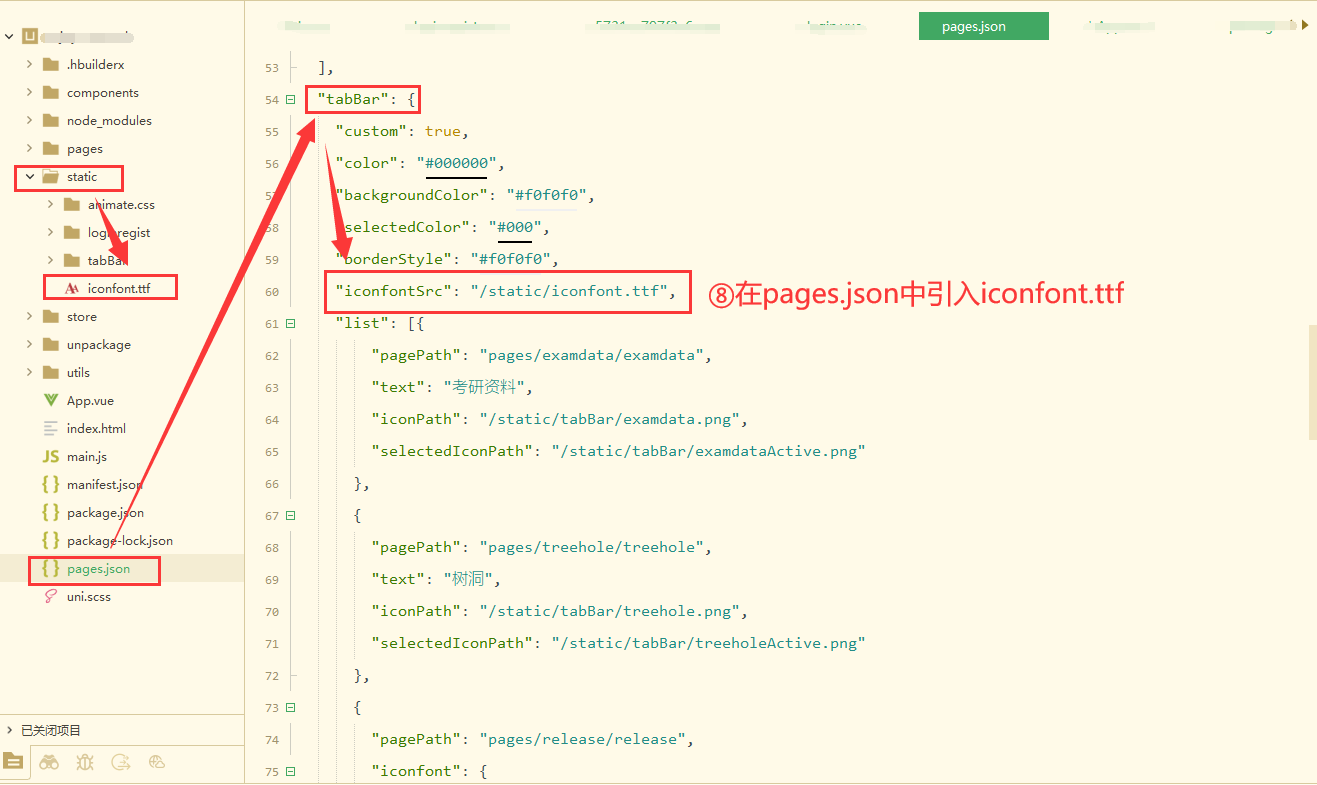Click the folder icon of node_modules

click(x=51, y=120)
